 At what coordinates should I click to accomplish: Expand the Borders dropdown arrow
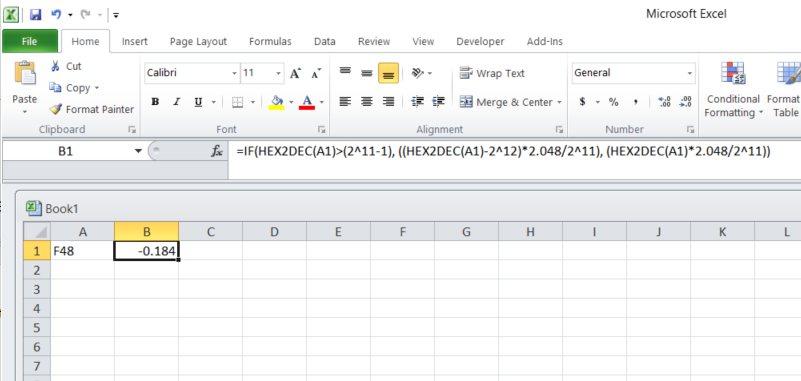click(253, 102)
